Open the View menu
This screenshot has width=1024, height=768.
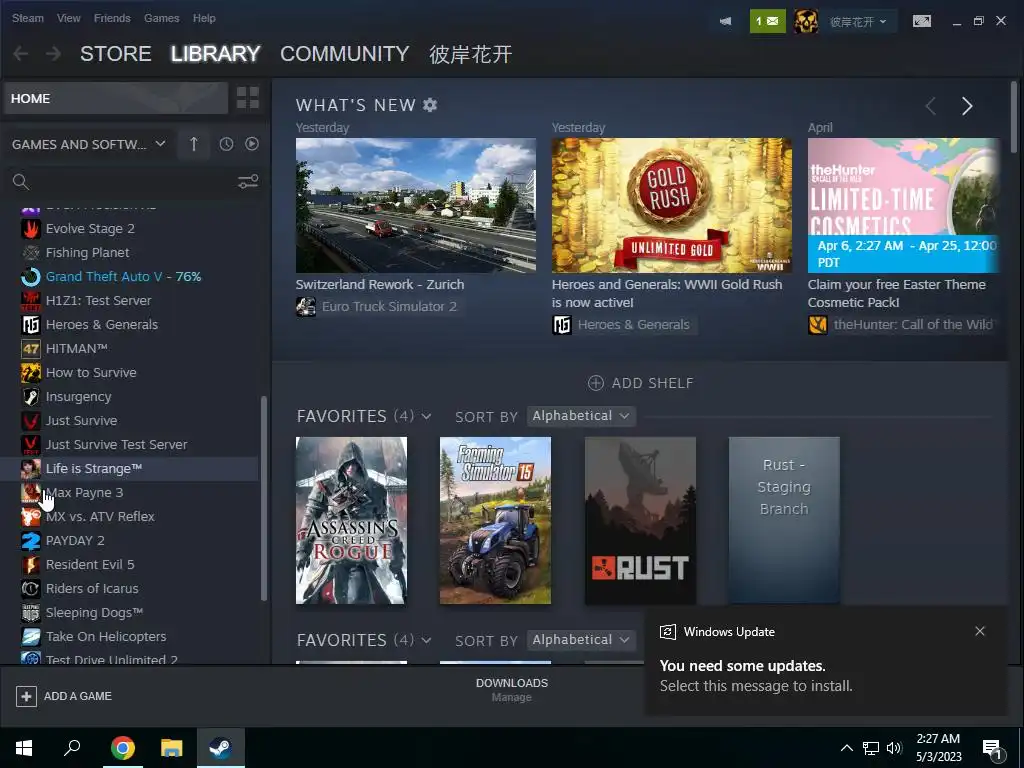point(69,18)
